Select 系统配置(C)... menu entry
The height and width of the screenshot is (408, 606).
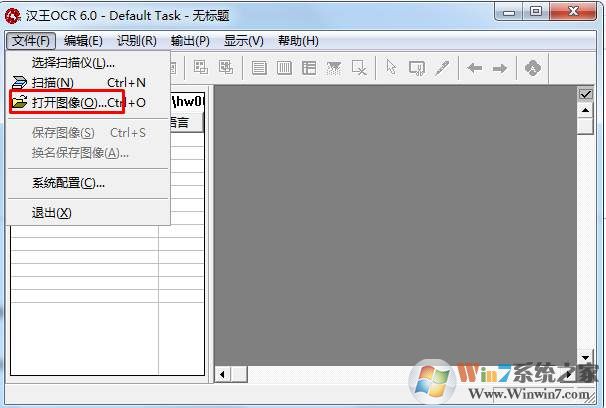point(89,183)
